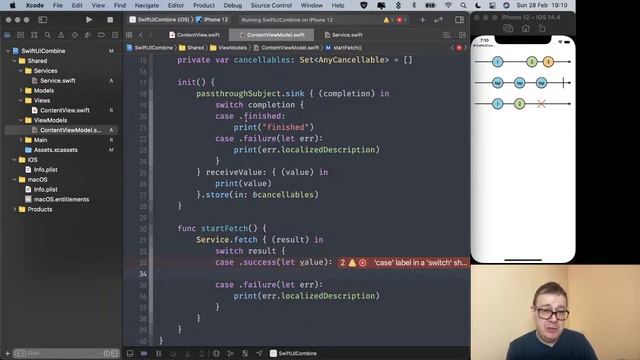
Task: Open the related items grid icon in editor
Action: click(x=129, y=35)
